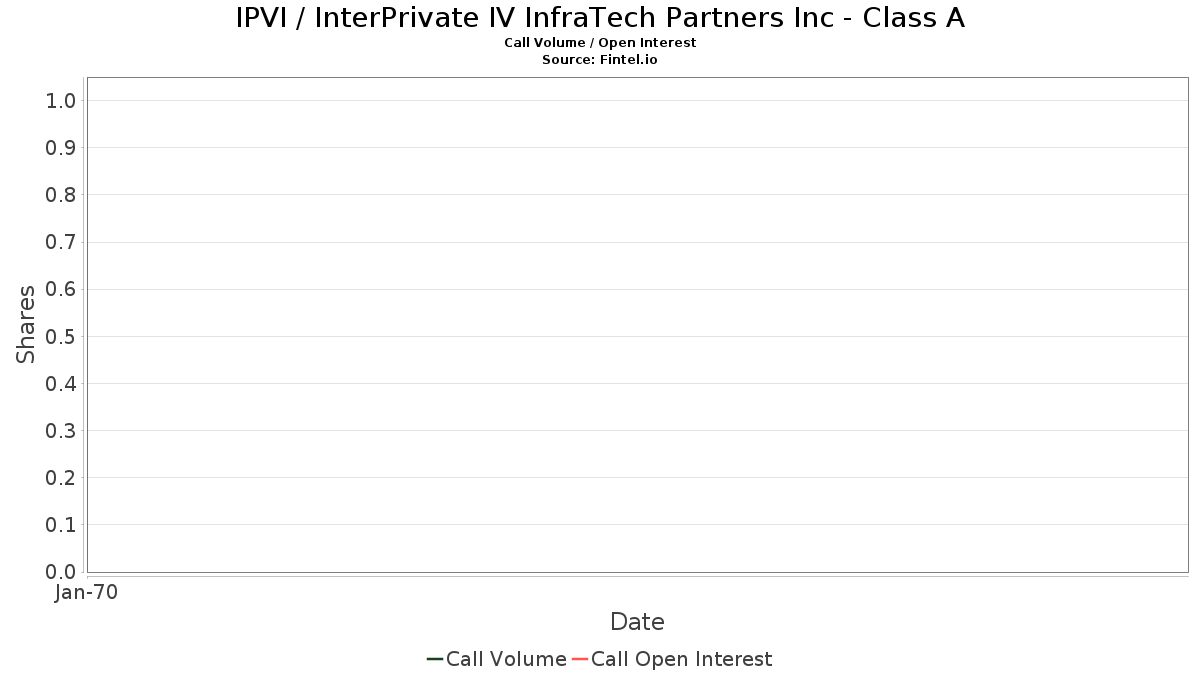The image size is (1200, 675).
Task: Click the green Call Volume line swatch
Action: tap(435, 659)
